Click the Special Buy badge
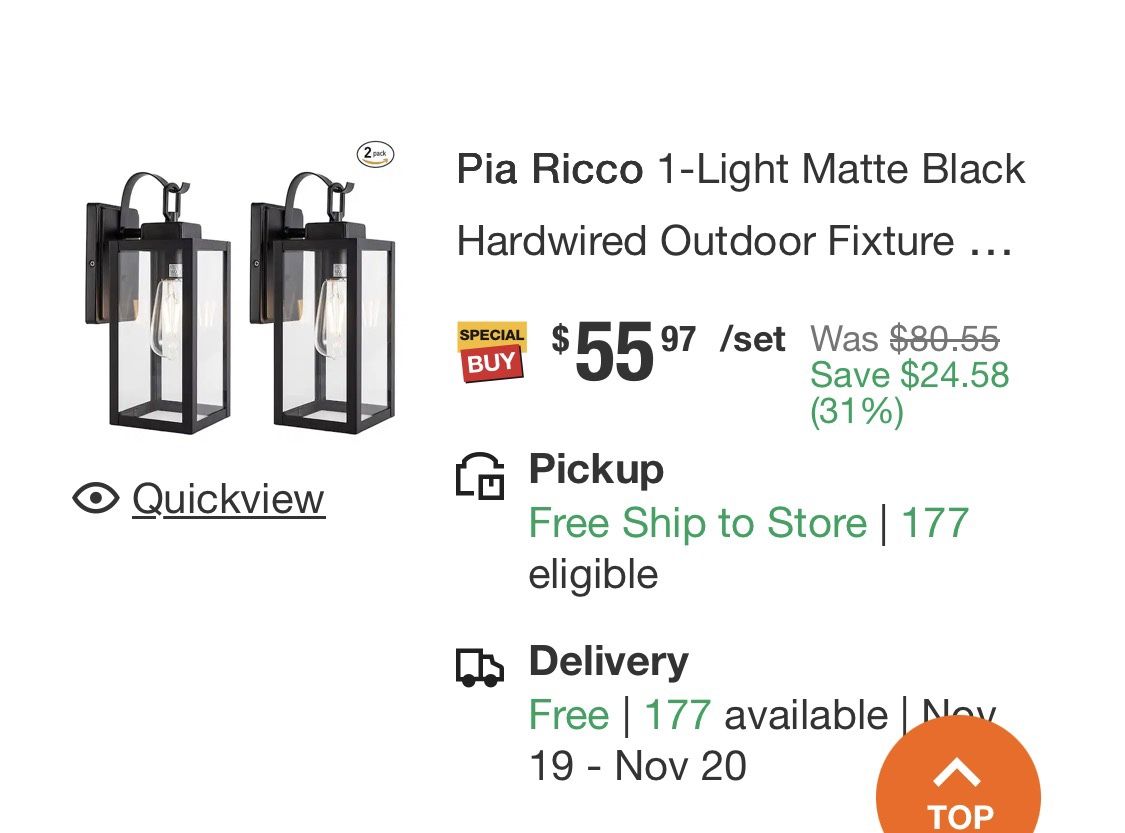The height and width of the screenshot is (833, 1125). [x=491, y=350]
